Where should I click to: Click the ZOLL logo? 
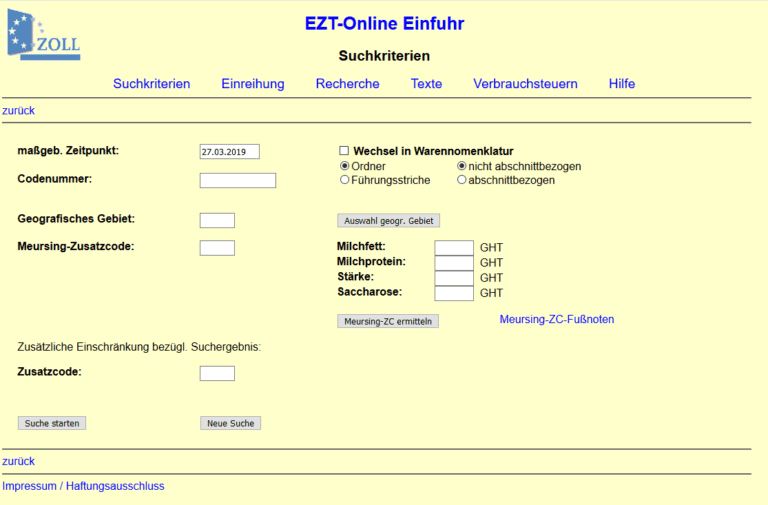pos(43,35)
